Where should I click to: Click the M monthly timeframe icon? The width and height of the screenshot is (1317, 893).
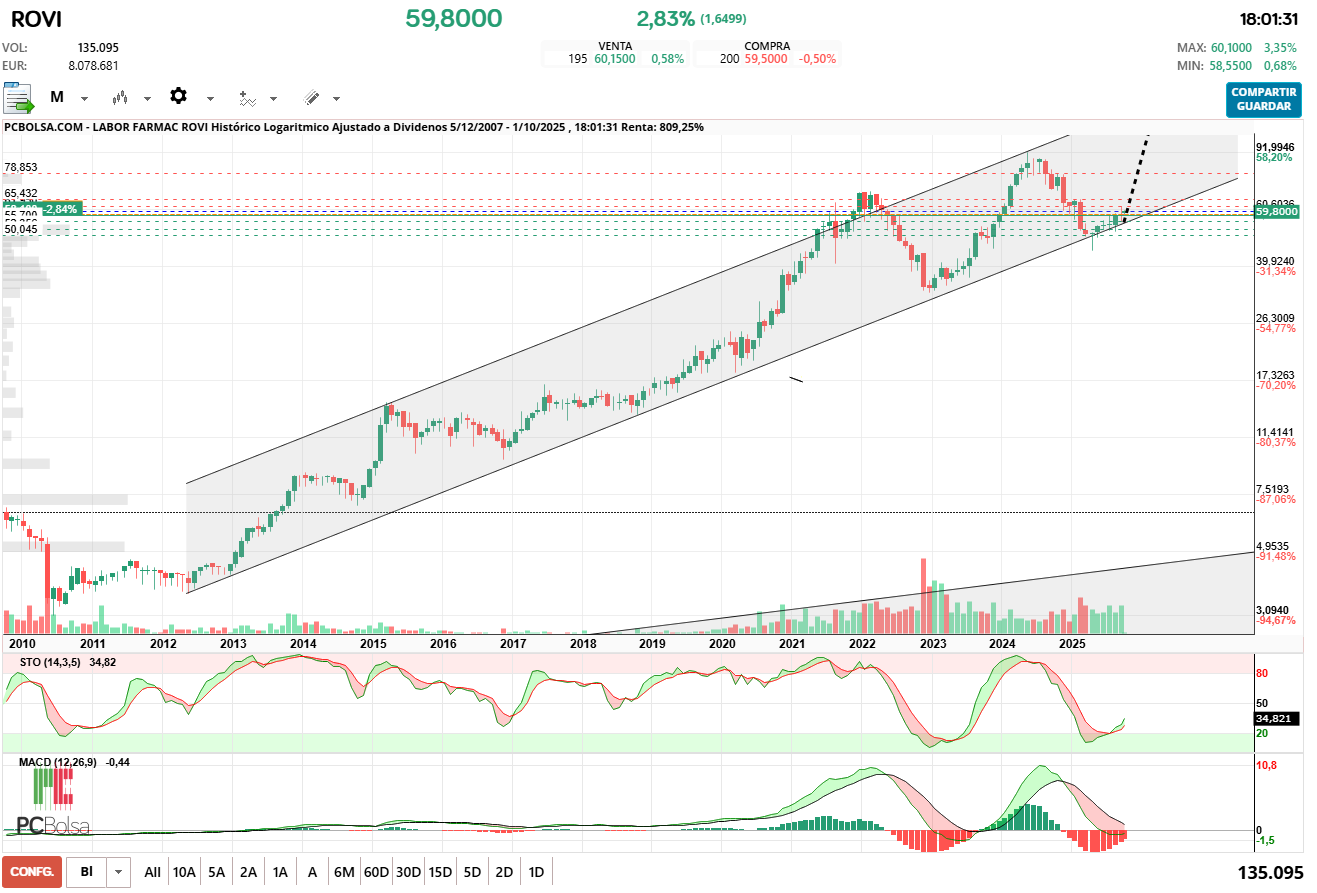point(57,98)
